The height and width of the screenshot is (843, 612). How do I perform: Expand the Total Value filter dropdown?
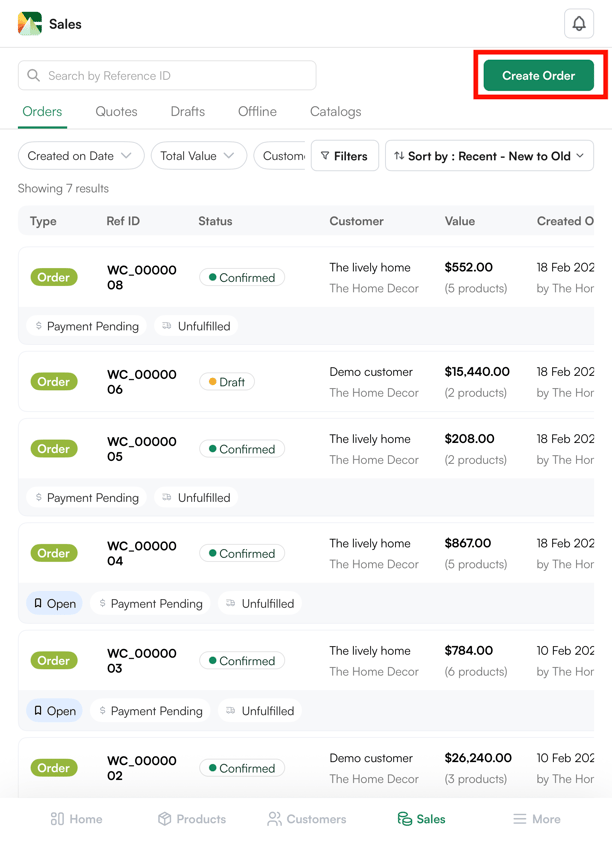pos(199,155)
